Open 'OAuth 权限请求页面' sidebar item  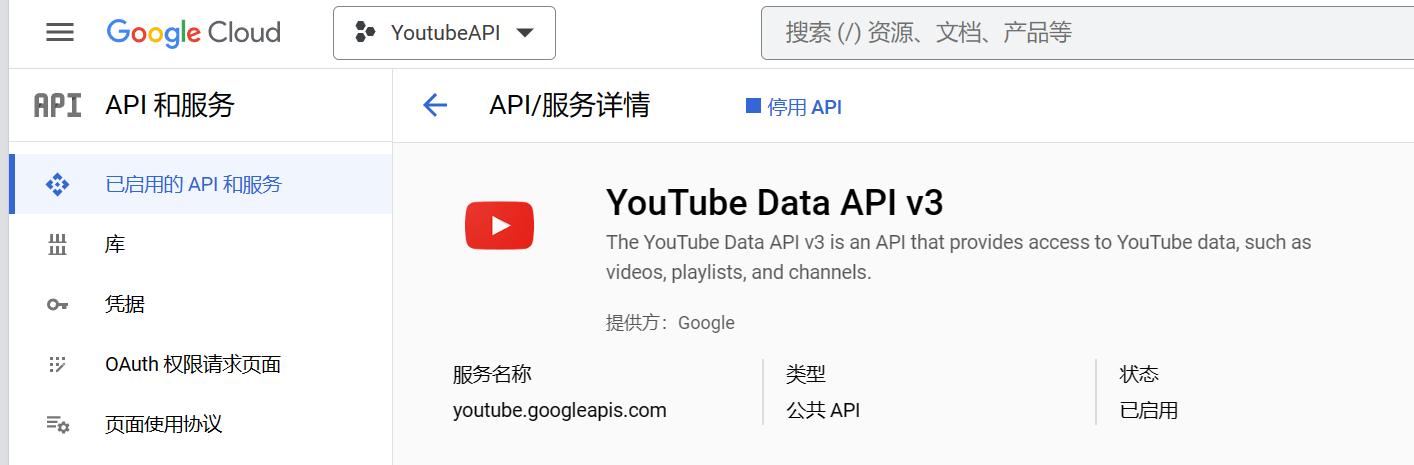click(x=200, y=364)
